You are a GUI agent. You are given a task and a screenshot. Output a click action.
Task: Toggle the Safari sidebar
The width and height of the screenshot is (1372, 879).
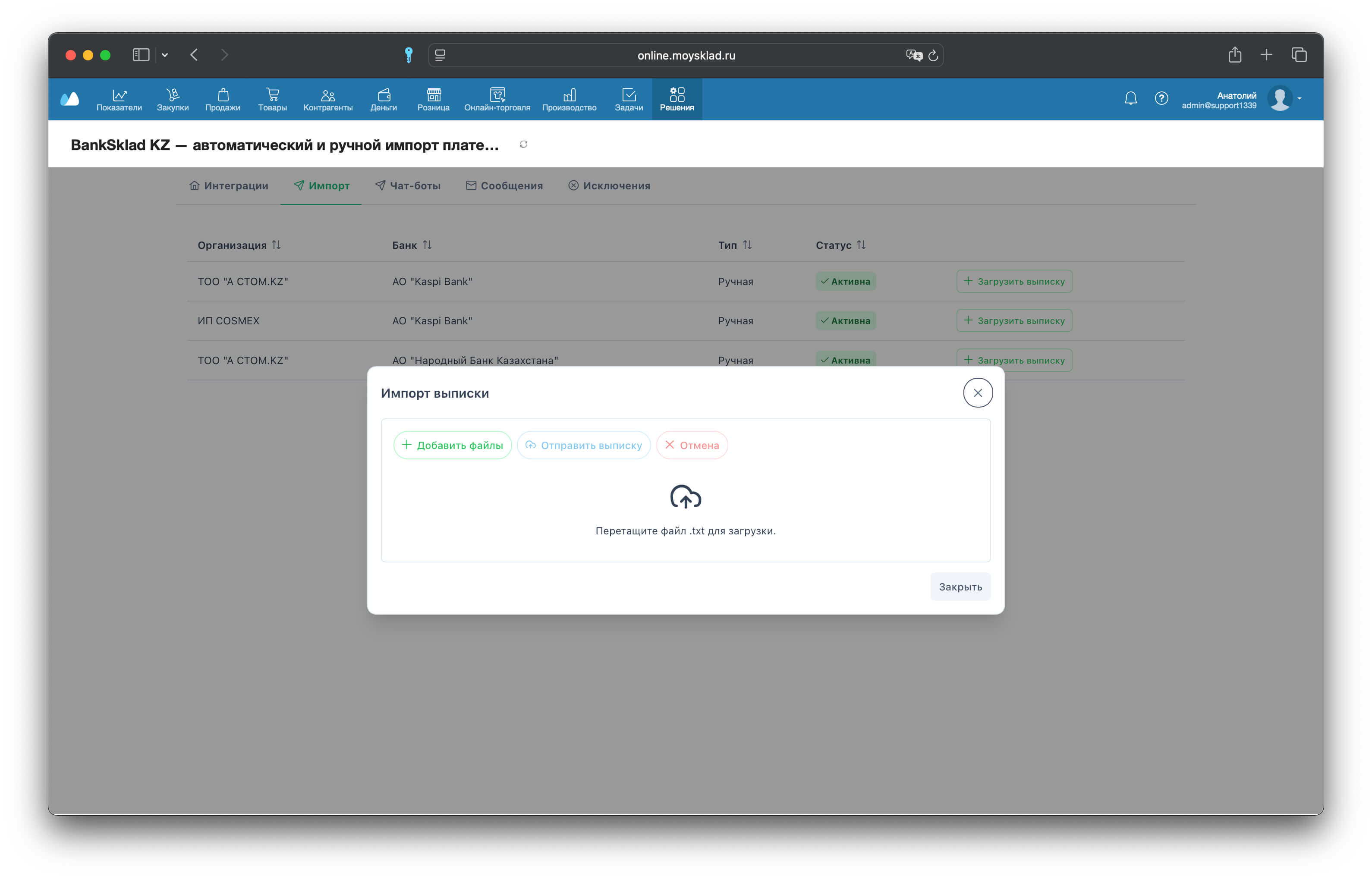pos(141,55)
